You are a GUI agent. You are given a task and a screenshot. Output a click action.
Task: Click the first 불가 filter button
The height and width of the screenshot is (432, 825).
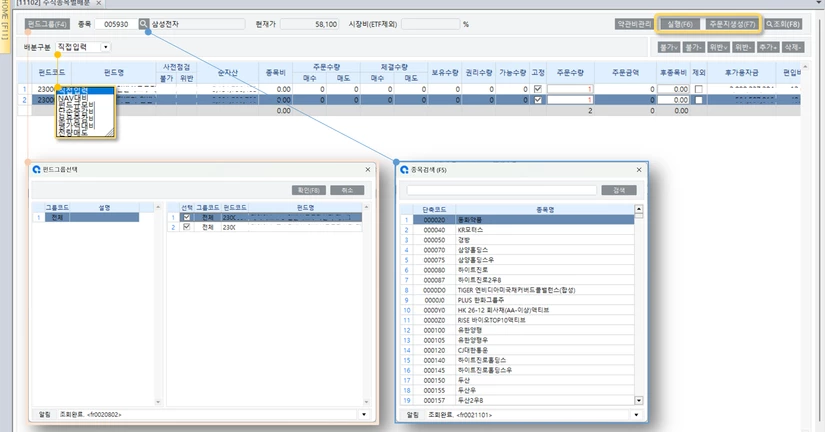pos(668,47)
